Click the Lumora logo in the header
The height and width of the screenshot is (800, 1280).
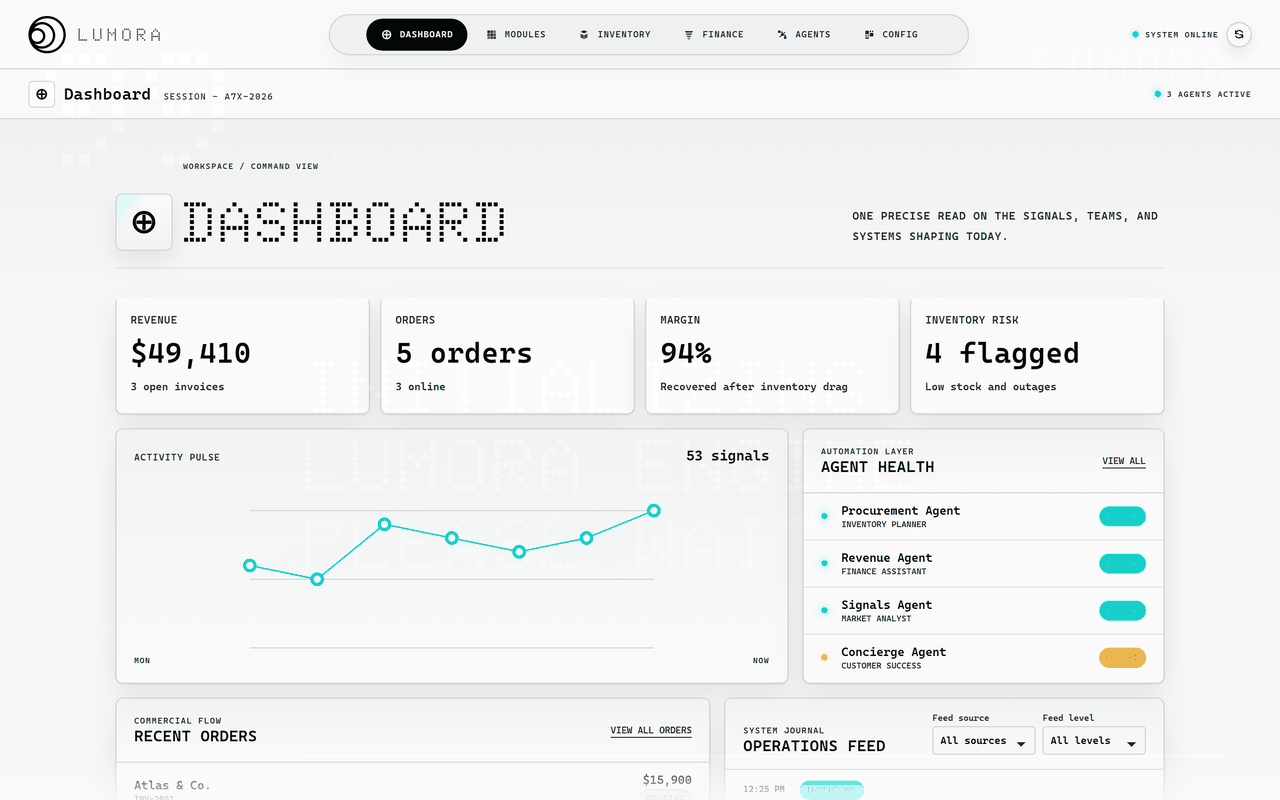tap(95, 35)
